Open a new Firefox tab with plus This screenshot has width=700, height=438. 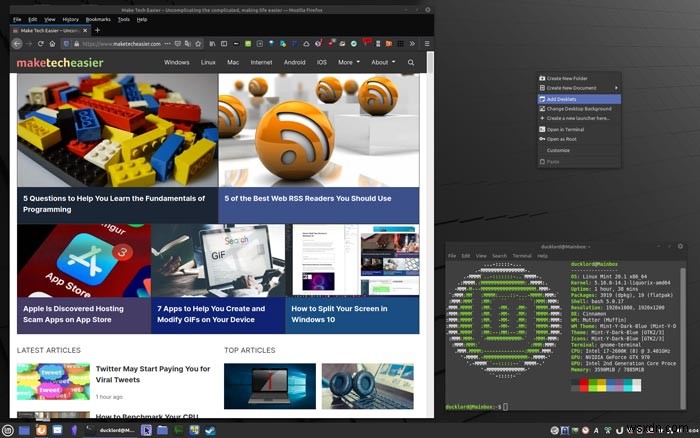click(x=97, y=30)
